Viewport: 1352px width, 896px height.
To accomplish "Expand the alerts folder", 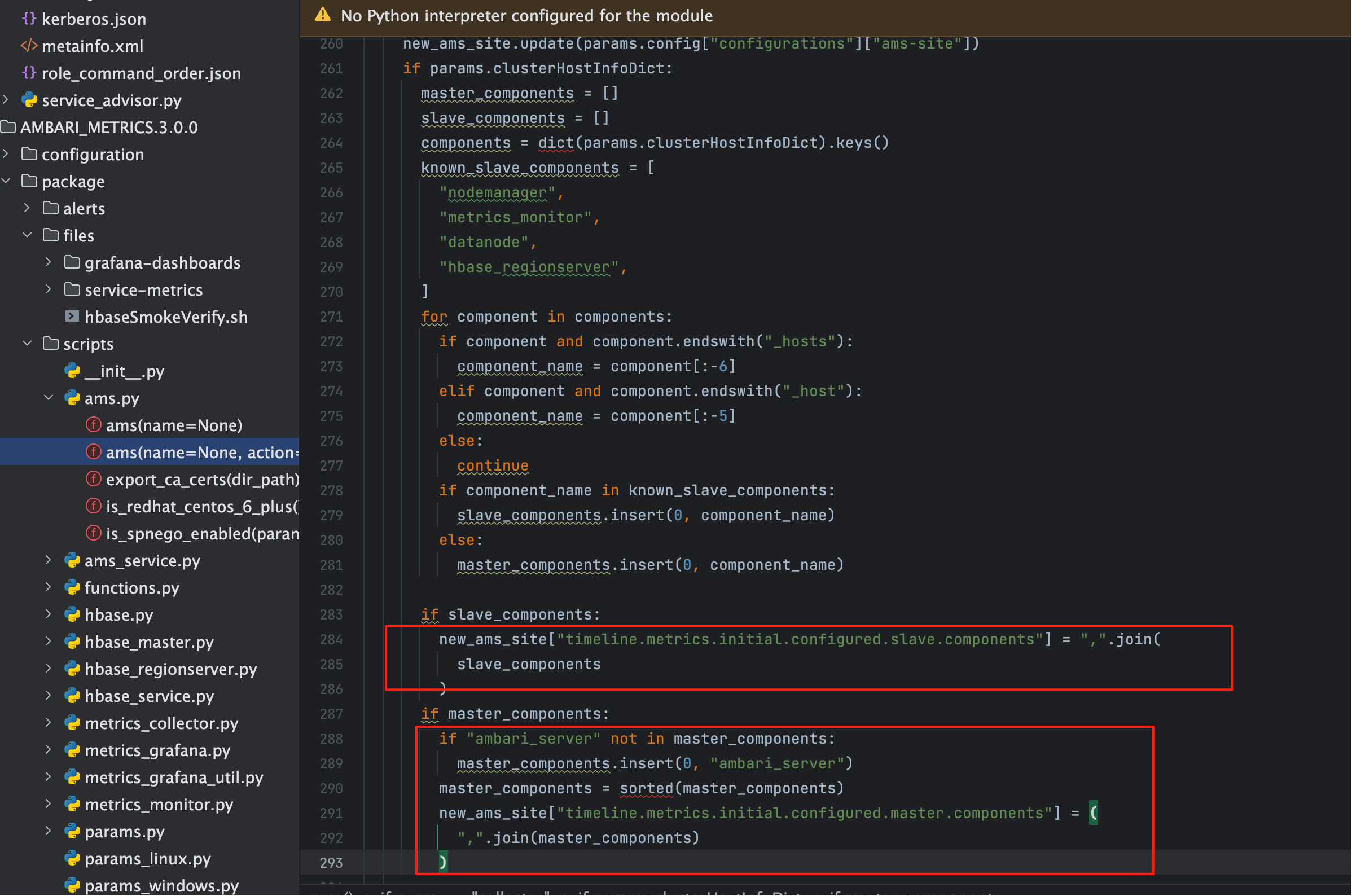I will (x=28, y=209).
